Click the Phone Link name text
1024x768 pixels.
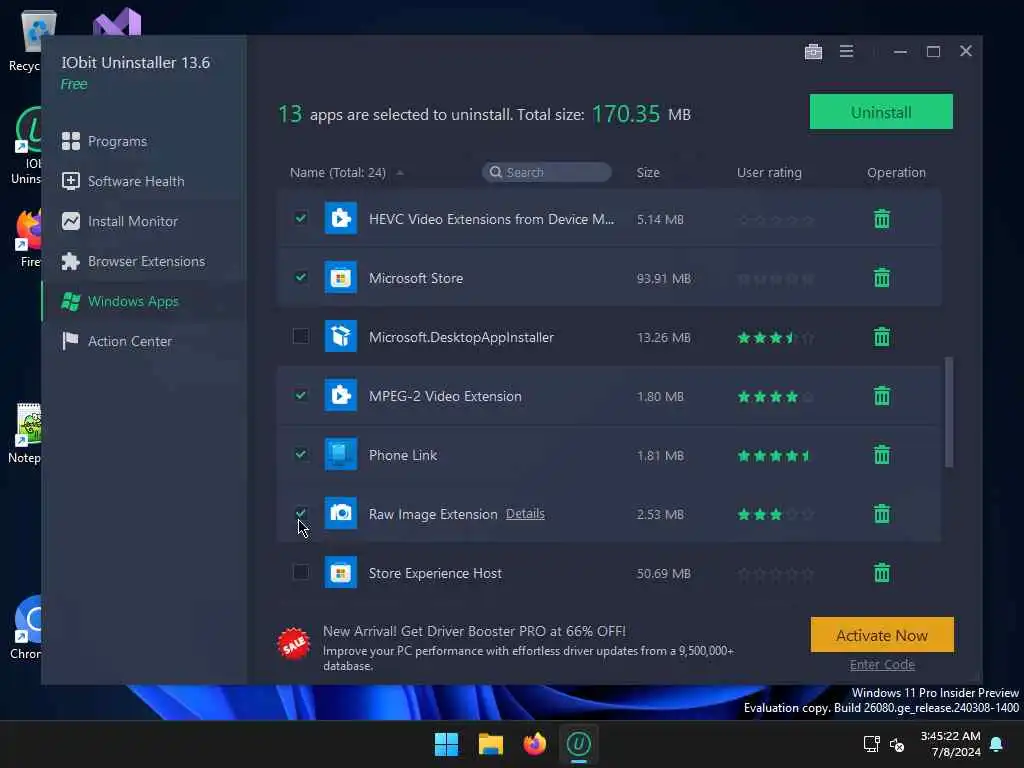(x=403, y=455)
